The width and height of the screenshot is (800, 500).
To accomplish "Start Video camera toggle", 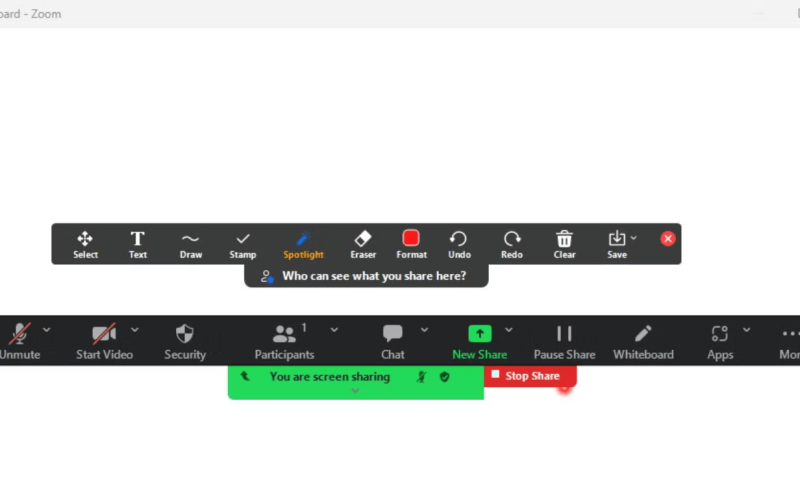I will [x=104, y=341].
